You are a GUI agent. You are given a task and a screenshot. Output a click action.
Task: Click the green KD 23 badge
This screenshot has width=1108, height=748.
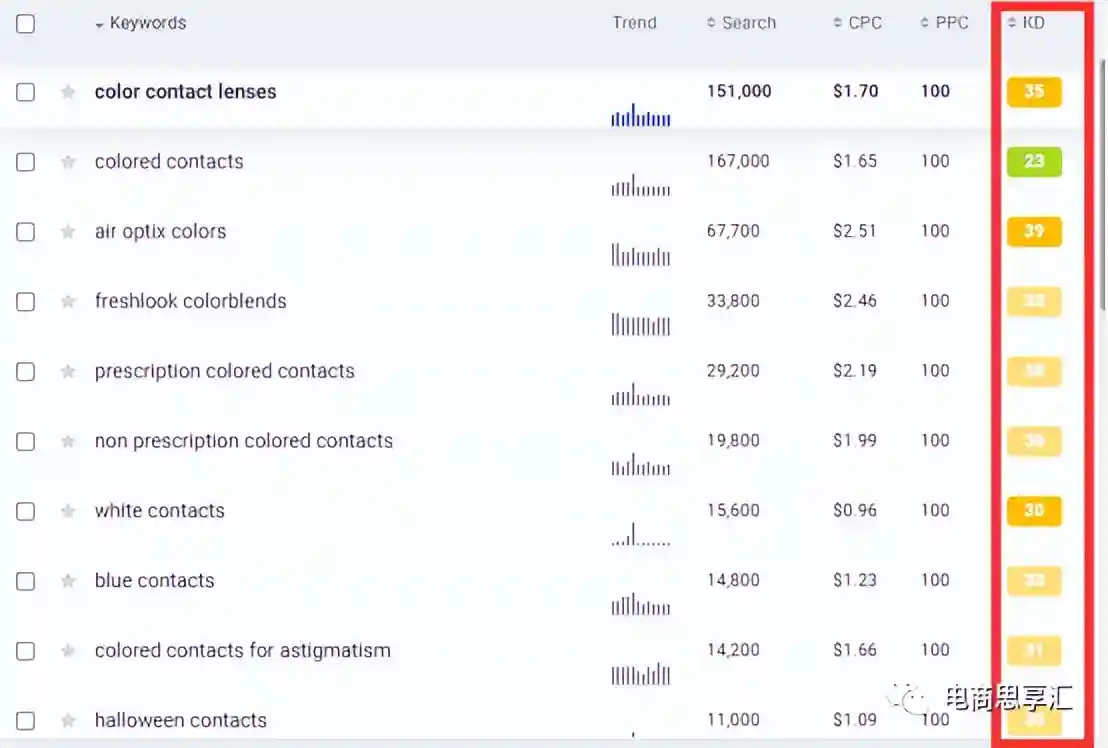(x=1033, y=162)
